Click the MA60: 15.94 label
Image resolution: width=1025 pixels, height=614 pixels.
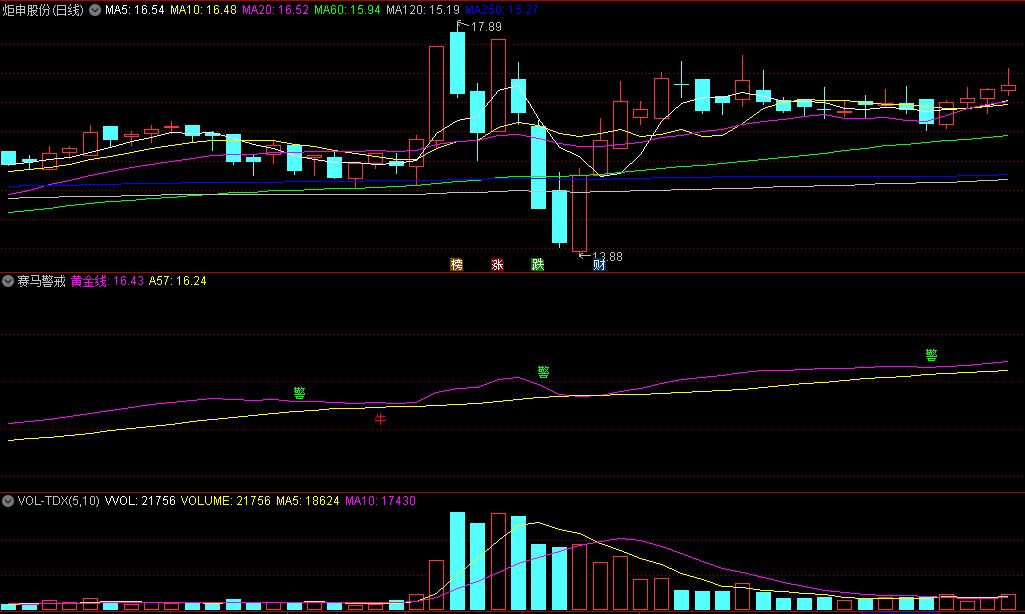[347, 10]
